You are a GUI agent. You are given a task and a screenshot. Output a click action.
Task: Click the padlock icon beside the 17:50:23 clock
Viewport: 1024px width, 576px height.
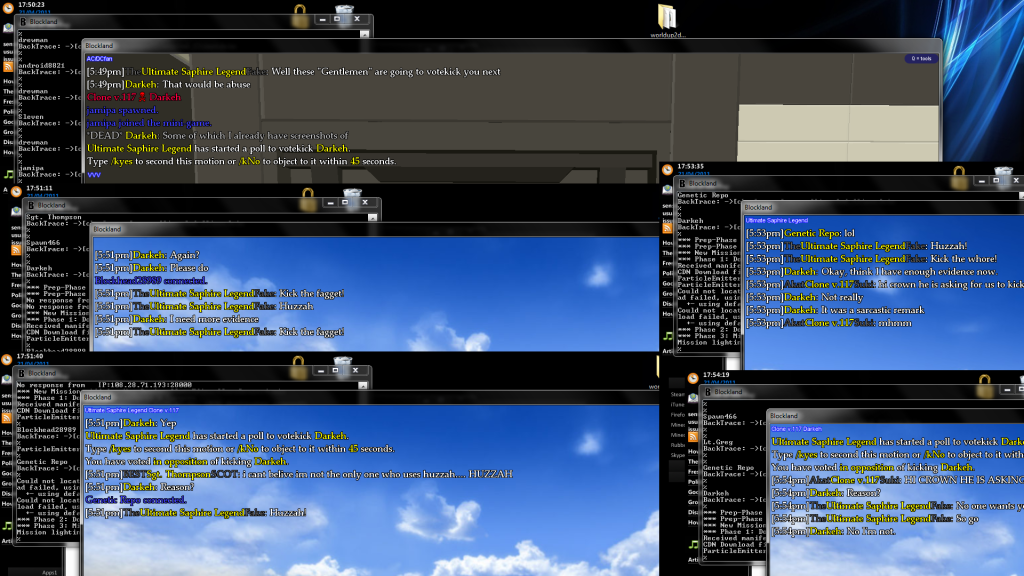(x=300, y=16)
